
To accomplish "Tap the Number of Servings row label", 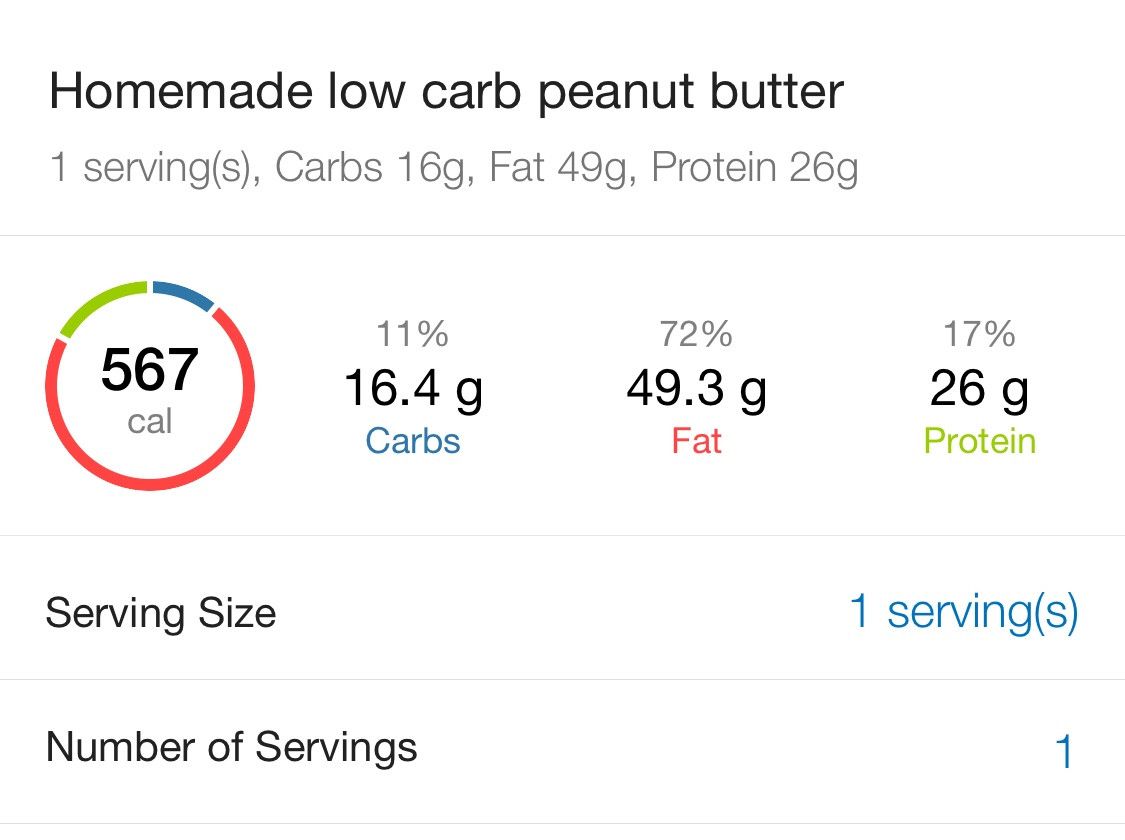I will point(231,747).
